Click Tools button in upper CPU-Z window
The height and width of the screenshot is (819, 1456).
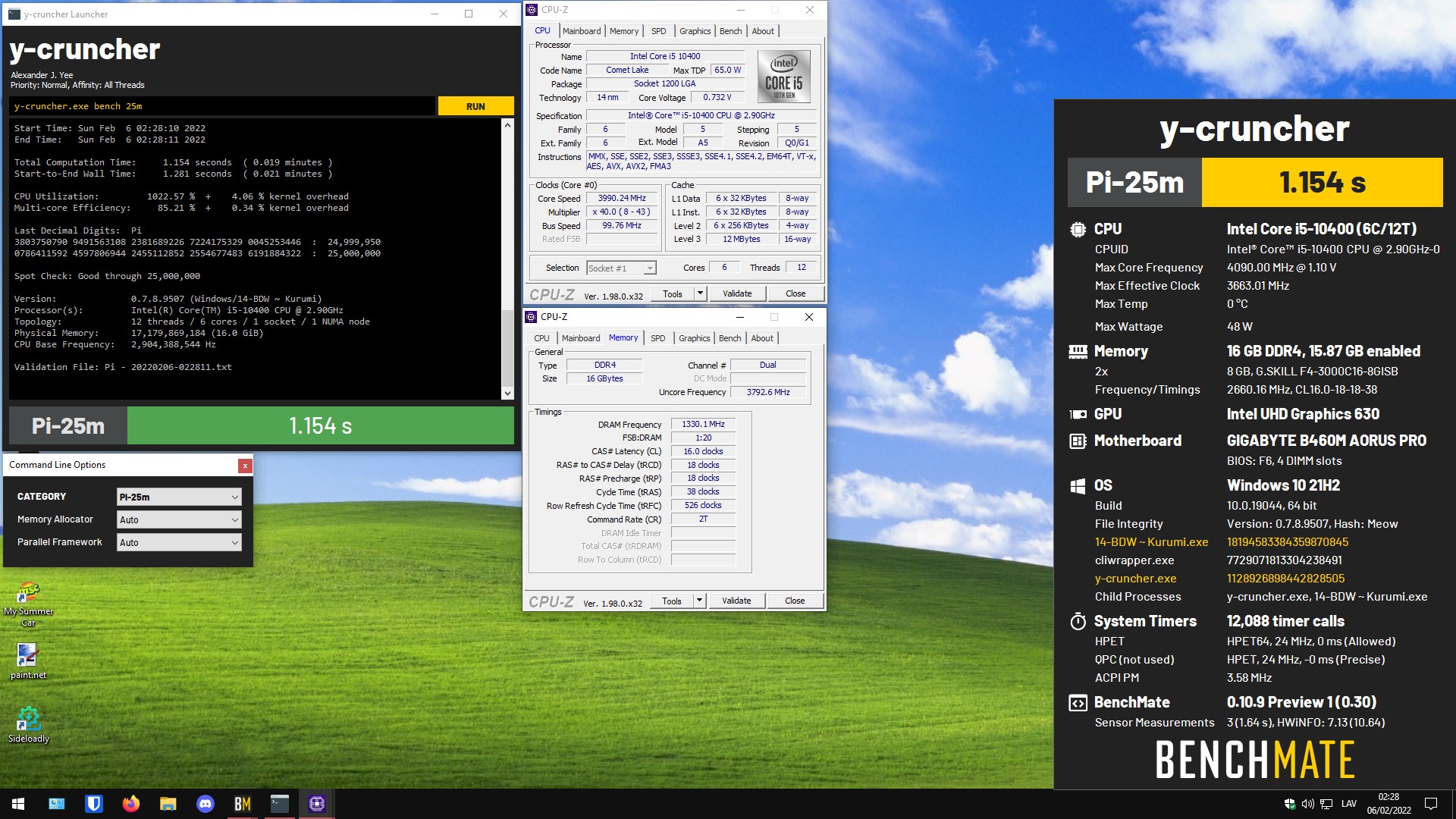point(673,293)
